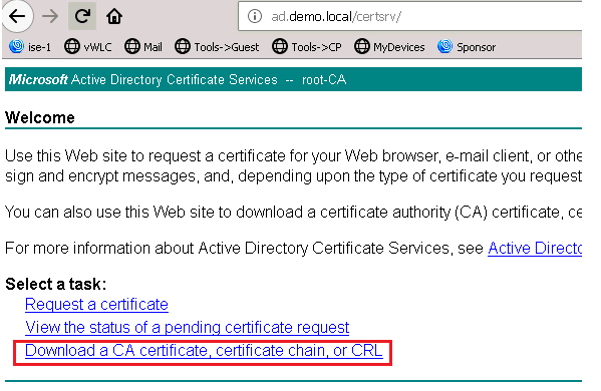Open the Active Directory documentation link
The height and width of the screenshot is (391, 601).
535,248
